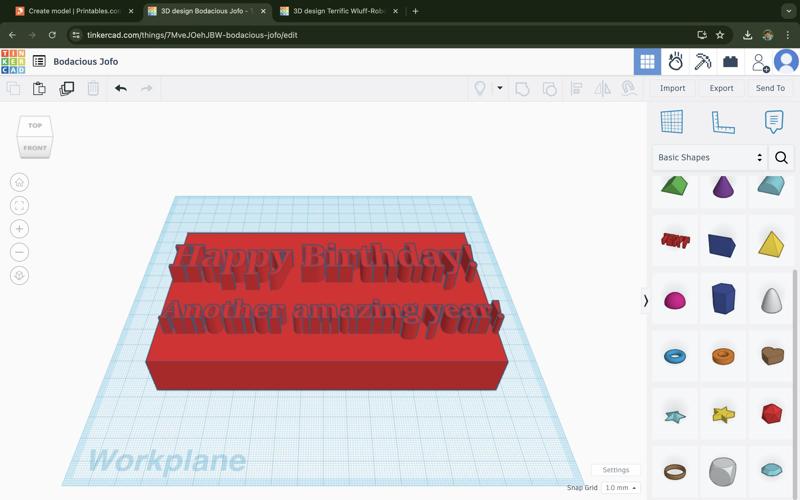Open the Sim Lab icon

(676, 61)
